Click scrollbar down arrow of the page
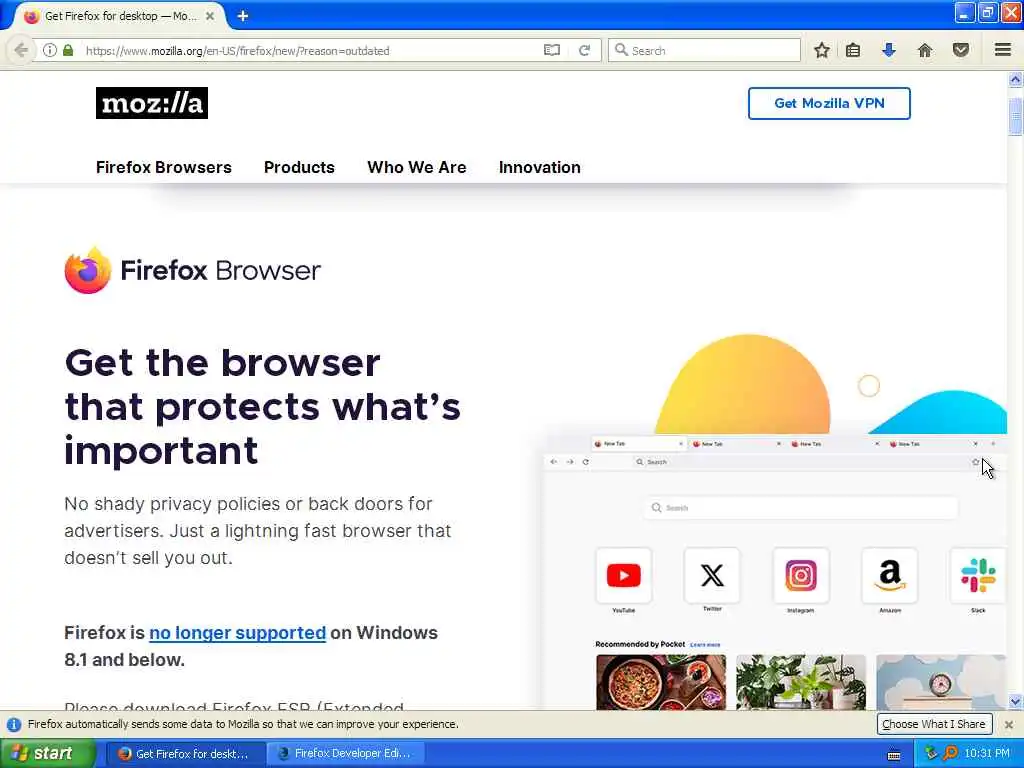The image size is (1024, 768). coord(1015,702)
